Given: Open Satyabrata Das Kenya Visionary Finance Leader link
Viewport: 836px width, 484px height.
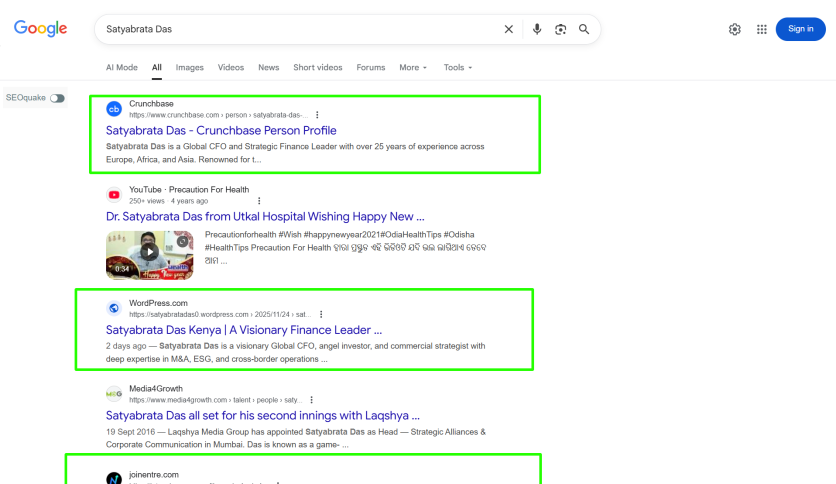Looking at the screenshot, I should 244,330.
